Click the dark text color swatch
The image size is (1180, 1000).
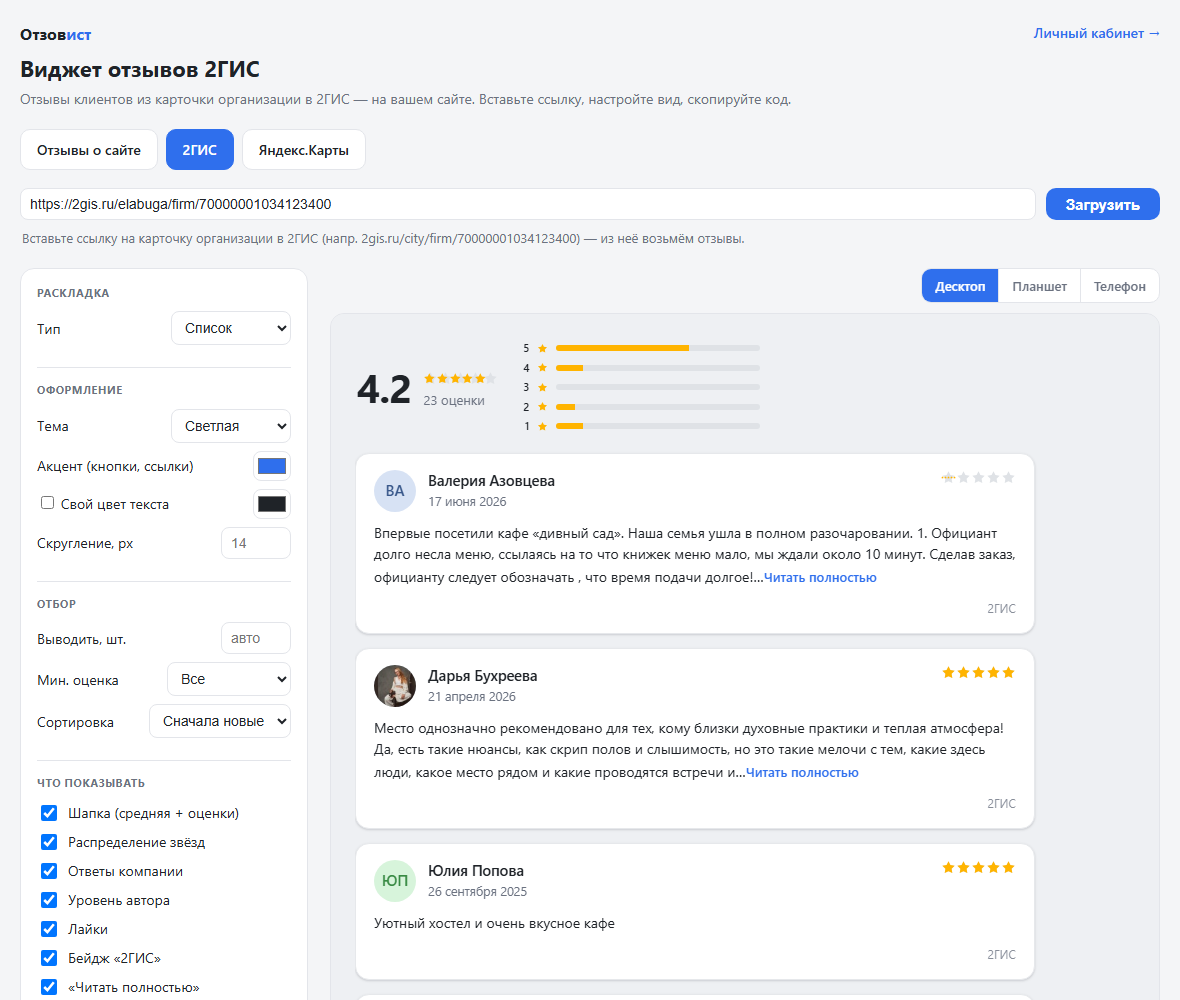(272, 504)
